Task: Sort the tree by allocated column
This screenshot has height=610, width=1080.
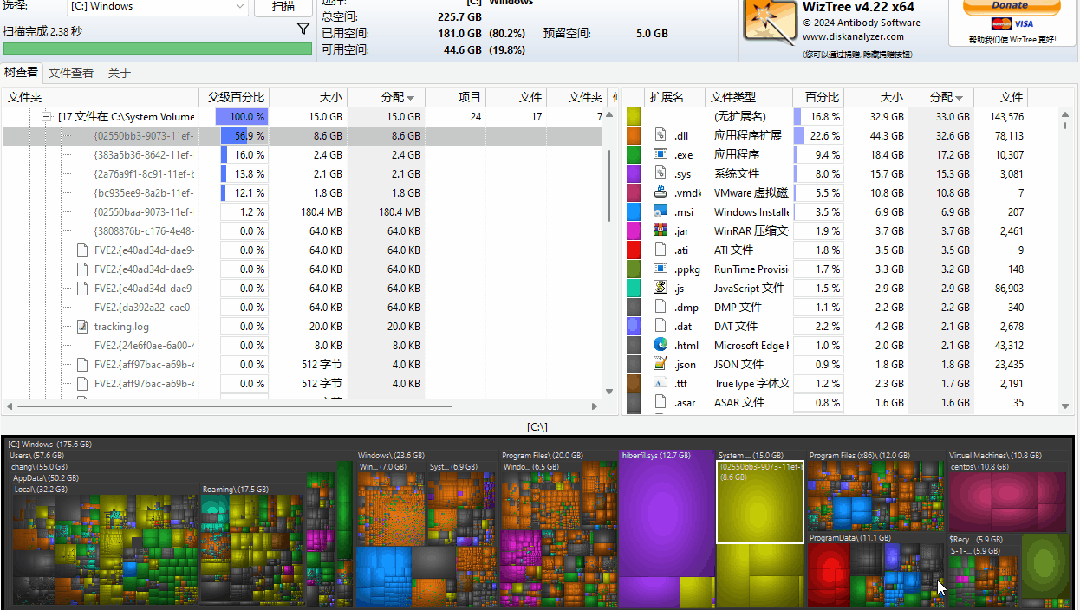Action: click(386, 97)
